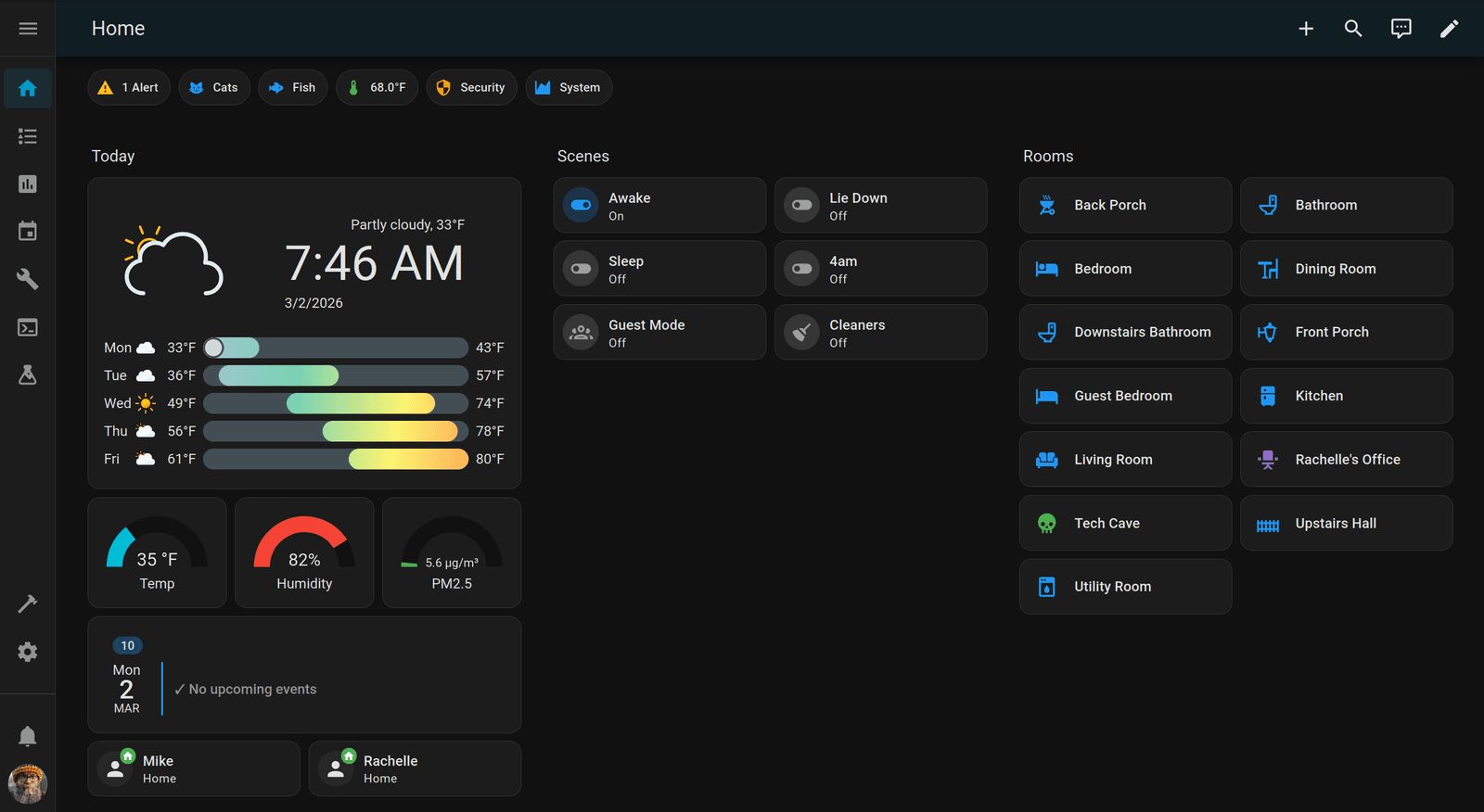Open the 68.0°F temperature badge
This screenshot has width=1484, height=812.
tap(377, 88)
